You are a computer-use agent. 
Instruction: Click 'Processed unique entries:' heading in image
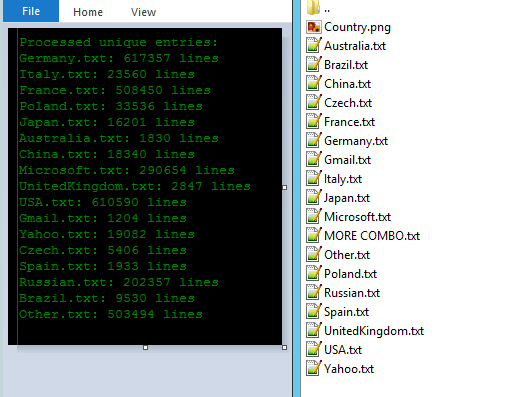118,42
